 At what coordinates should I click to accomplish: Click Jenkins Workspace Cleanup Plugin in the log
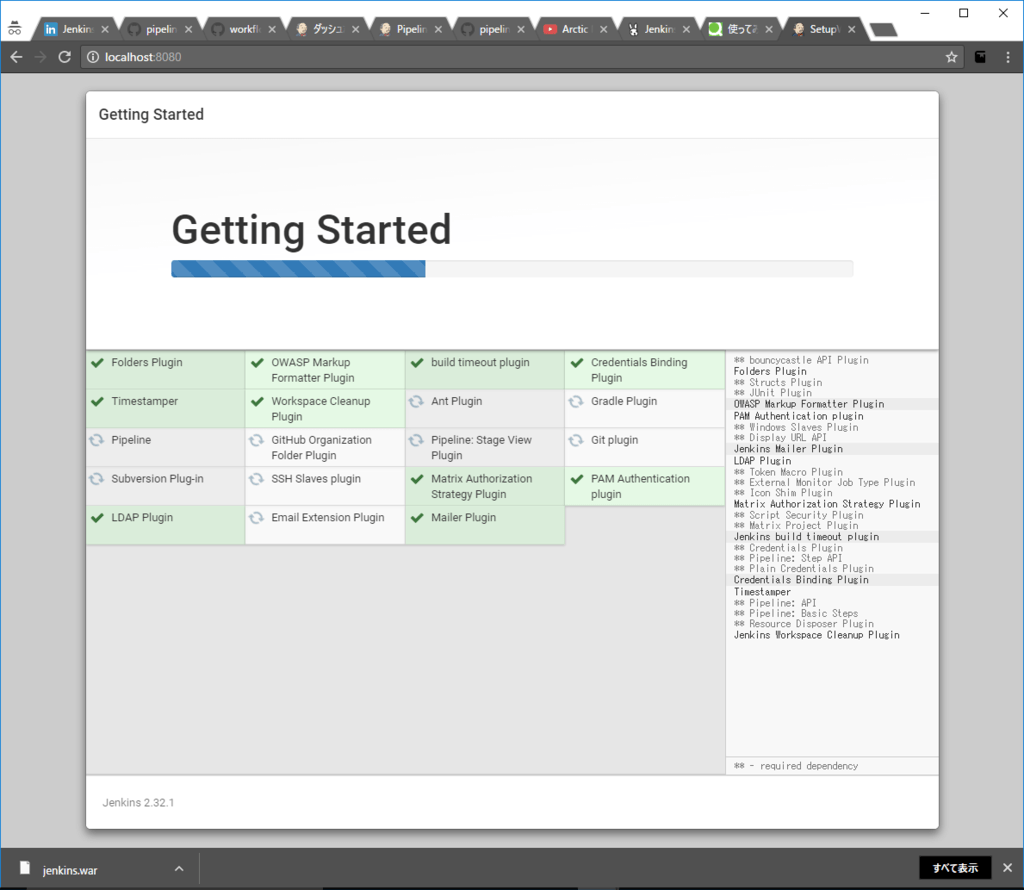(x=816, y=635)
